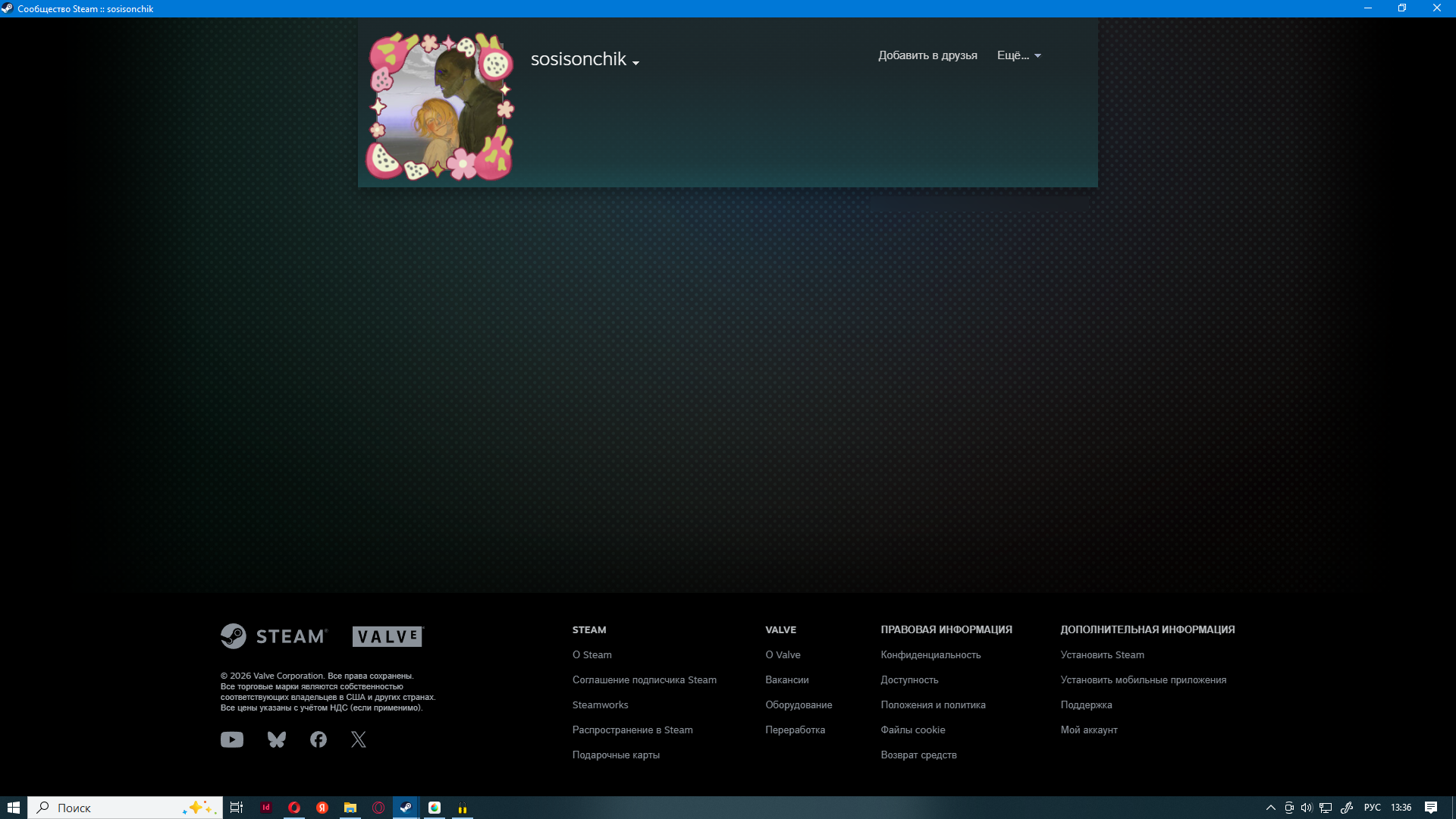
Task: Open "Распространение в Steam" link
Action: pyautogui.click(x=632, y=730)
